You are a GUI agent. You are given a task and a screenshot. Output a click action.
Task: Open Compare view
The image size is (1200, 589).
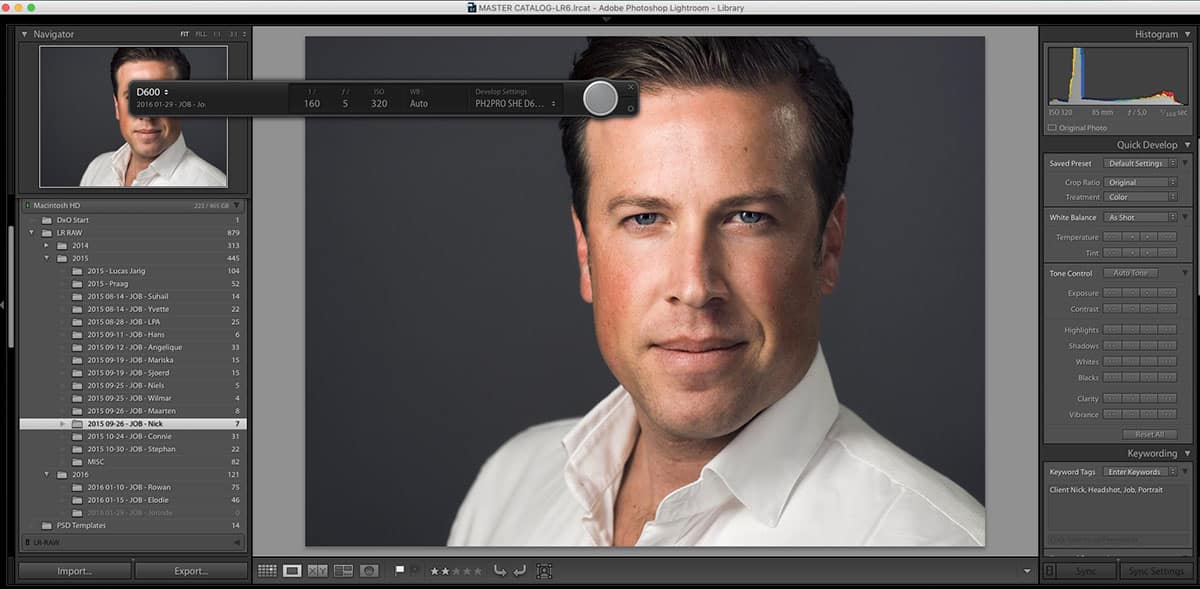tap(318, 570)
